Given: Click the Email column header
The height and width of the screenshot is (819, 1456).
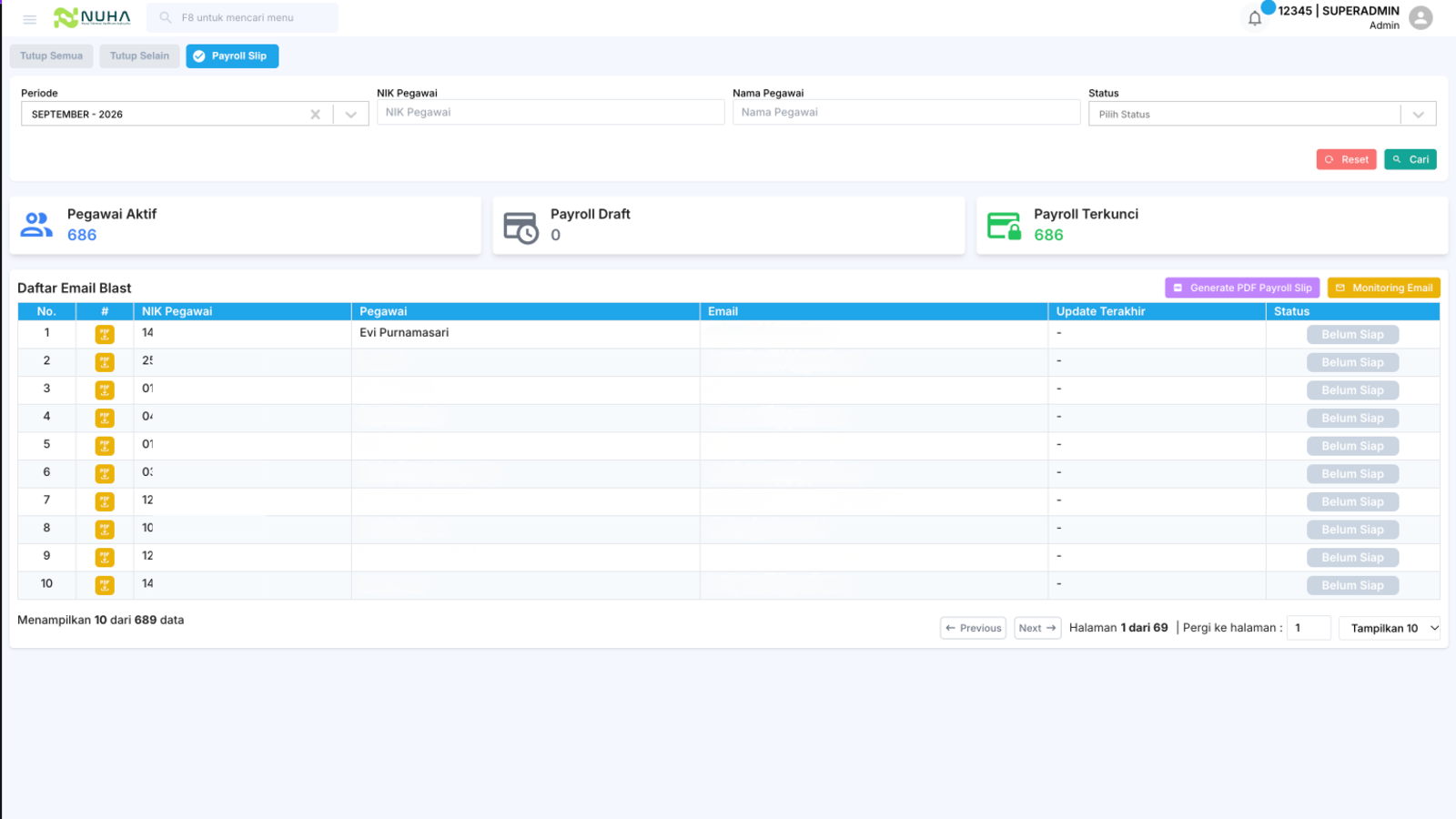Looking at the screenshot, I should [874, 311].
